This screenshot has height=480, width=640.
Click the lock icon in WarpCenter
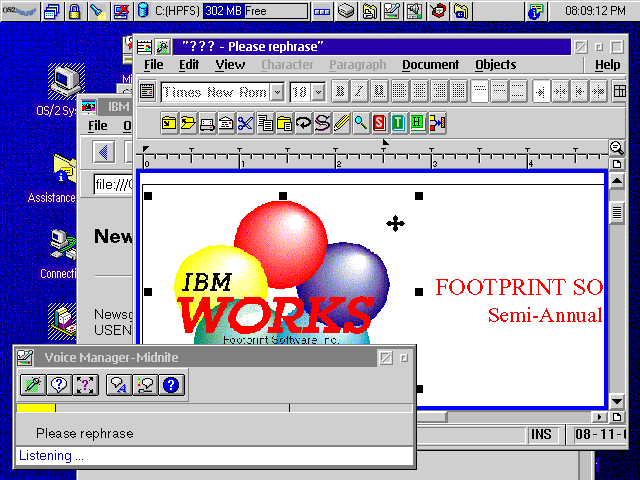point(74,11)
